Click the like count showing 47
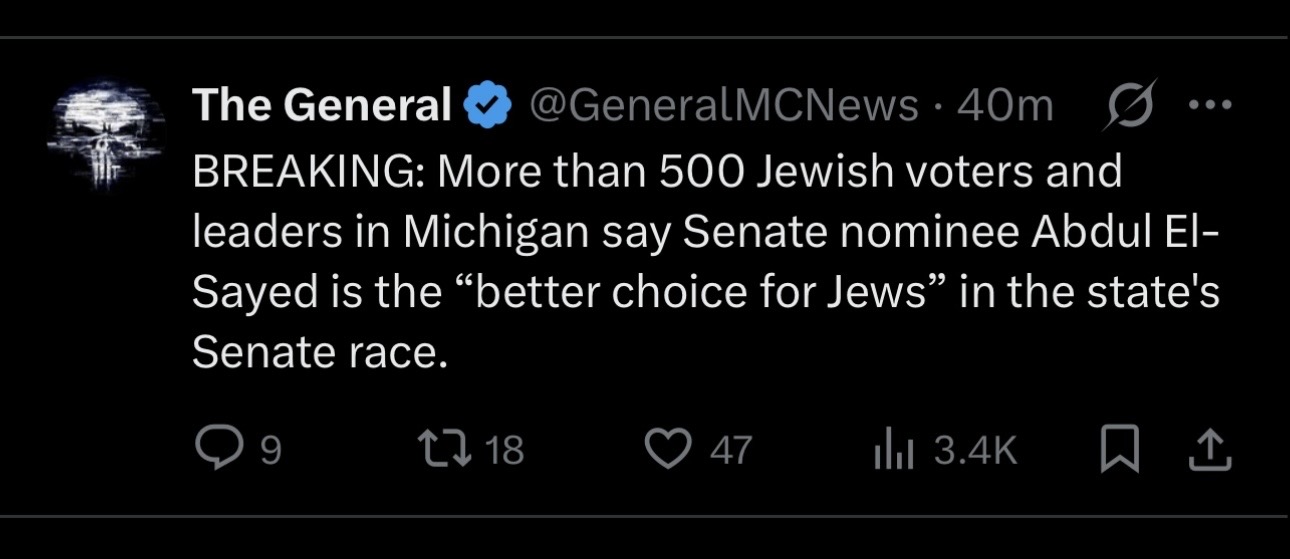1290x559 pixels. [x=730, y=451]
